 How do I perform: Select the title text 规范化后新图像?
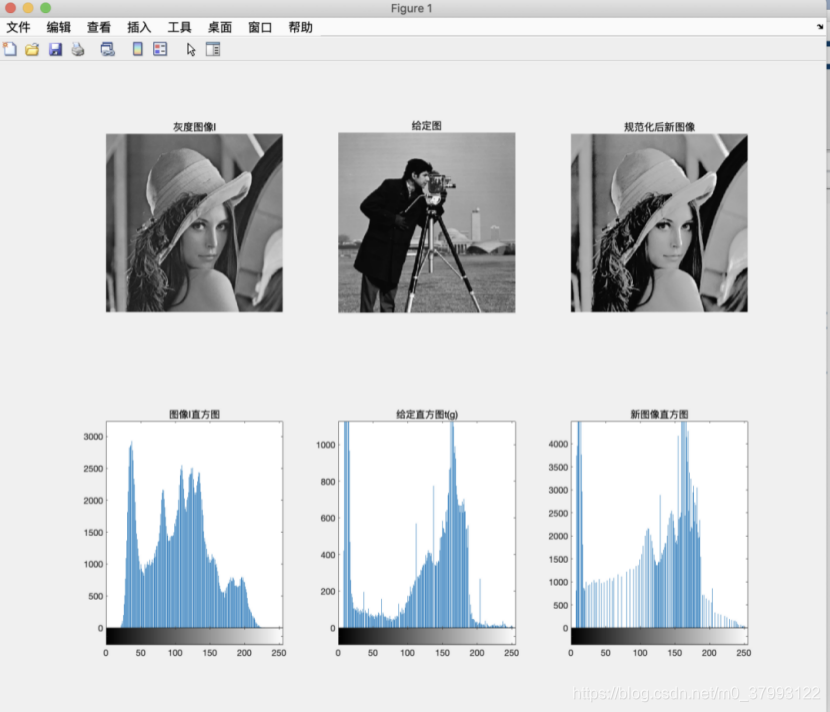[x=660, y=127]
